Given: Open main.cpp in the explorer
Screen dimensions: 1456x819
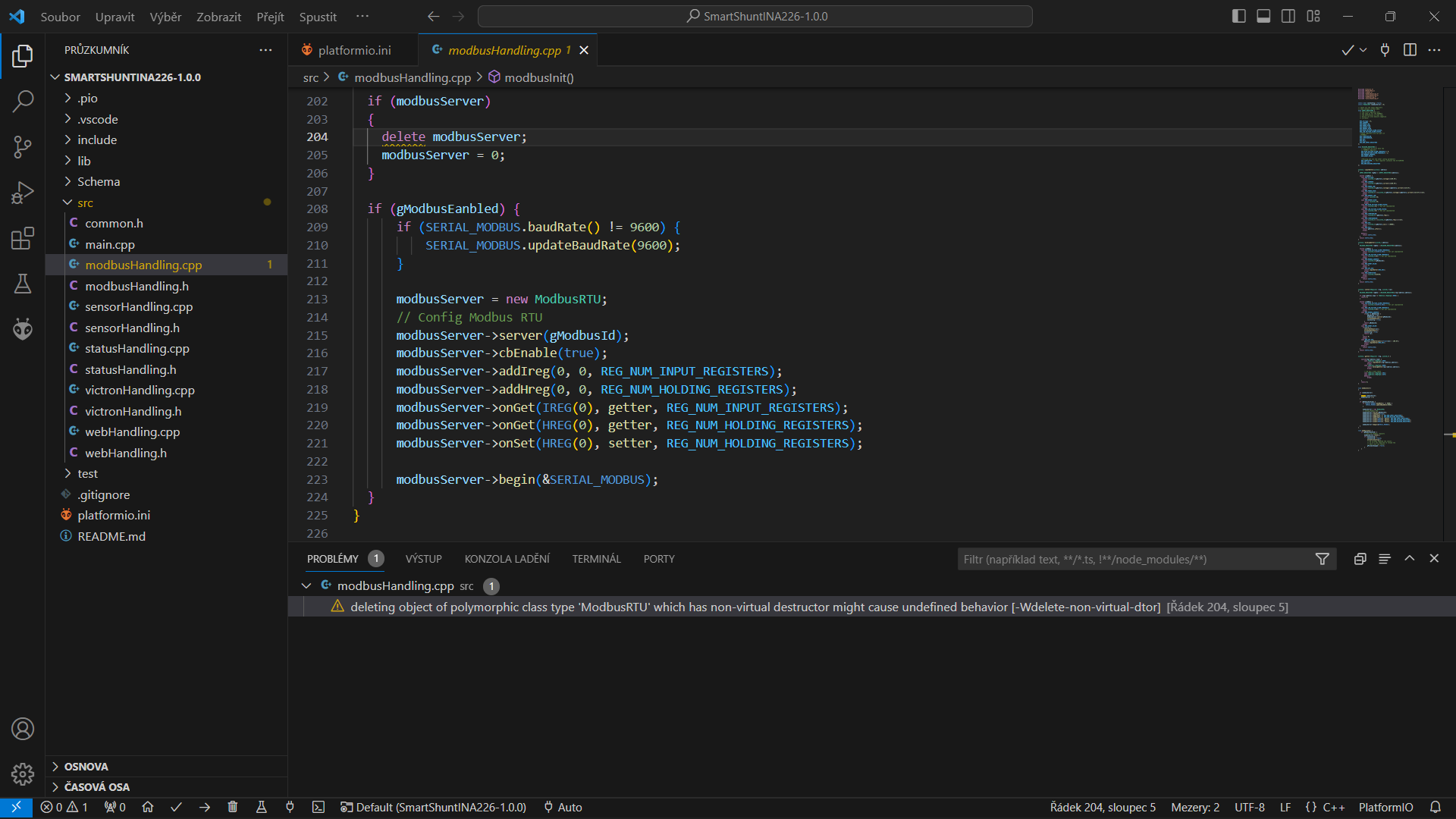Looking at the screenshot, I should click(109, 244).
